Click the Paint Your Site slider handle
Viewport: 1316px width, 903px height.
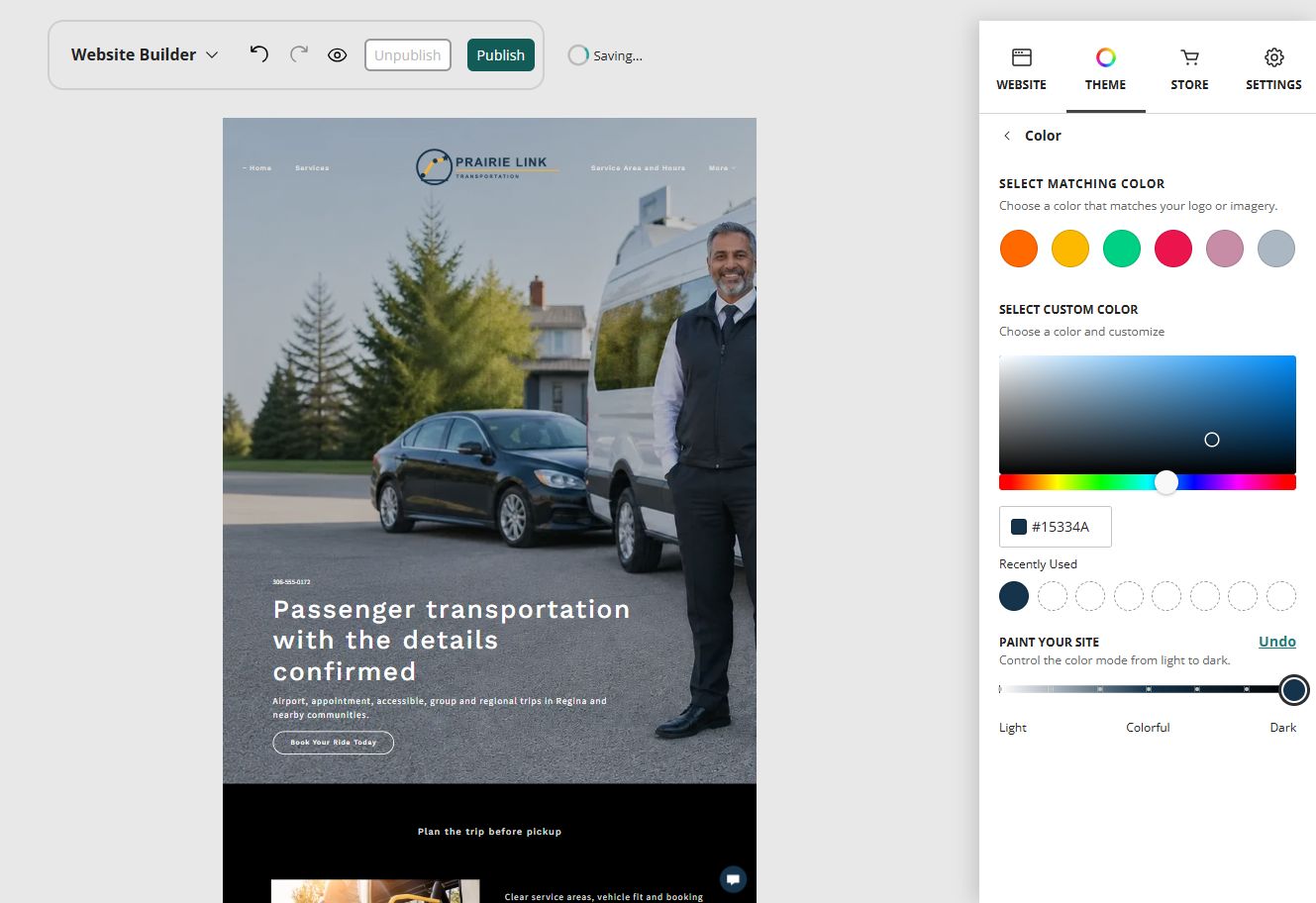click(1293, 690)
